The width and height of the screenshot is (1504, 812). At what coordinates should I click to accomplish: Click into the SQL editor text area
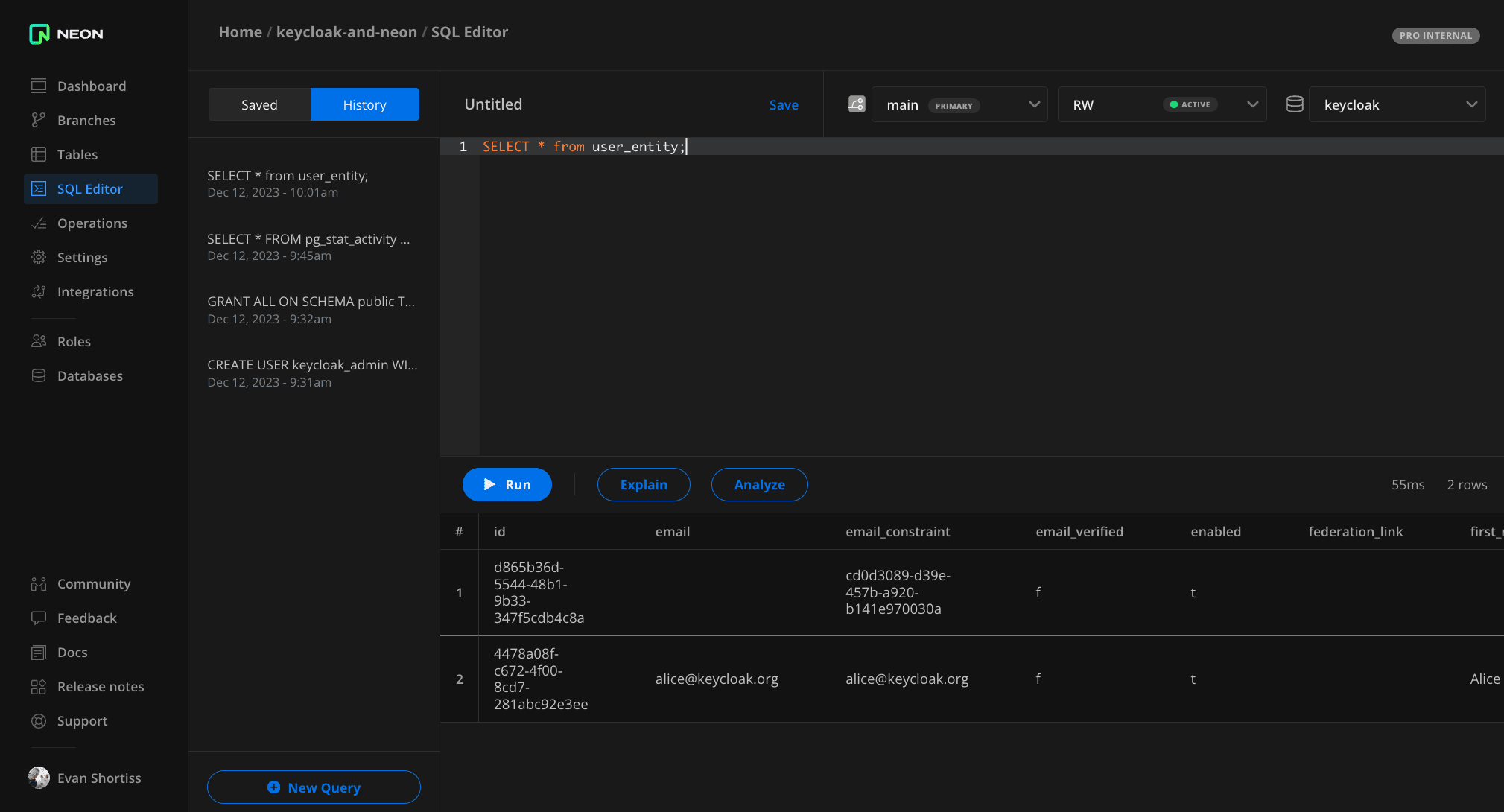pos(968,298)
